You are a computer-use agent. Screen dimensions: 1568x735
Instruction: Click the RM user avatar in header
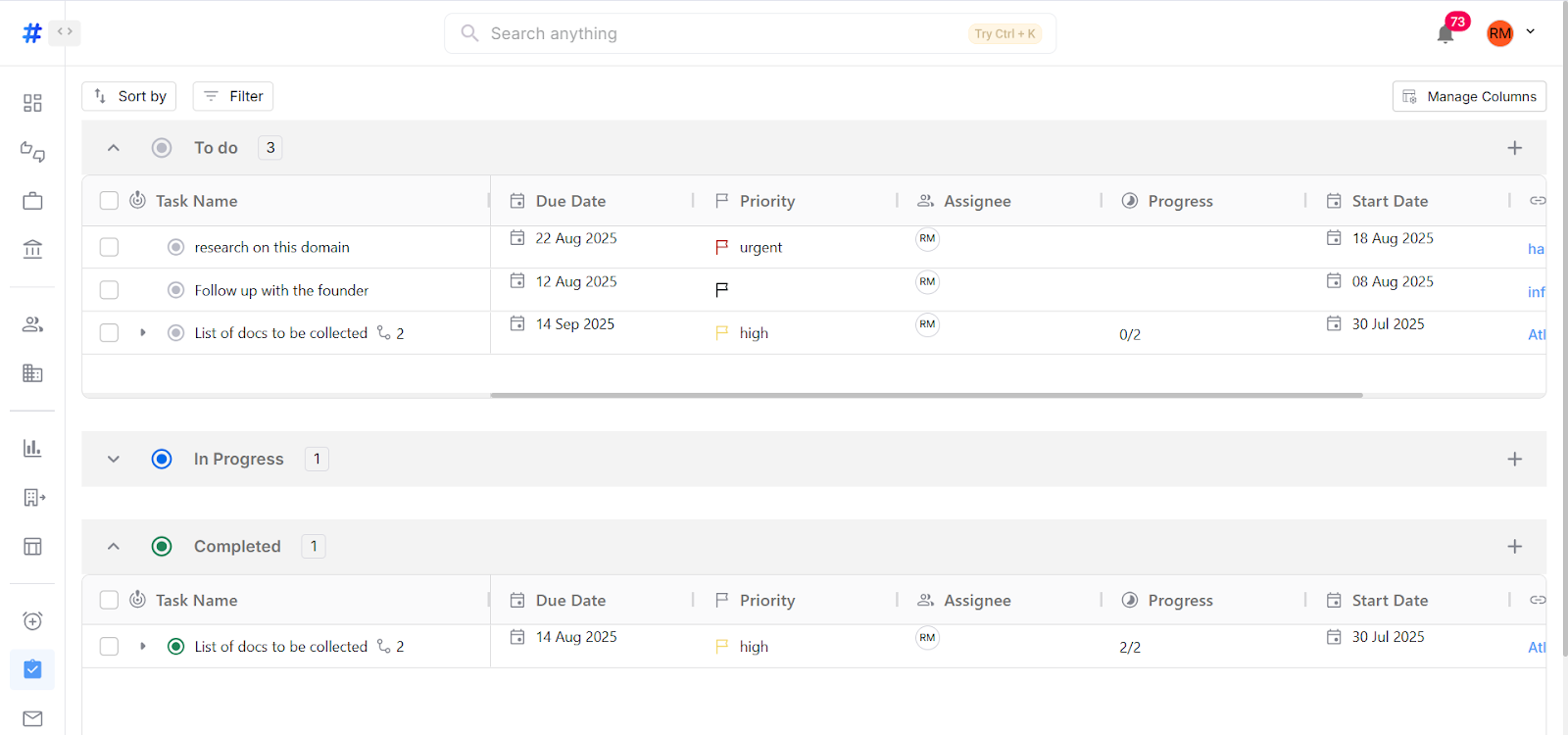click(x=1499, y=33)
